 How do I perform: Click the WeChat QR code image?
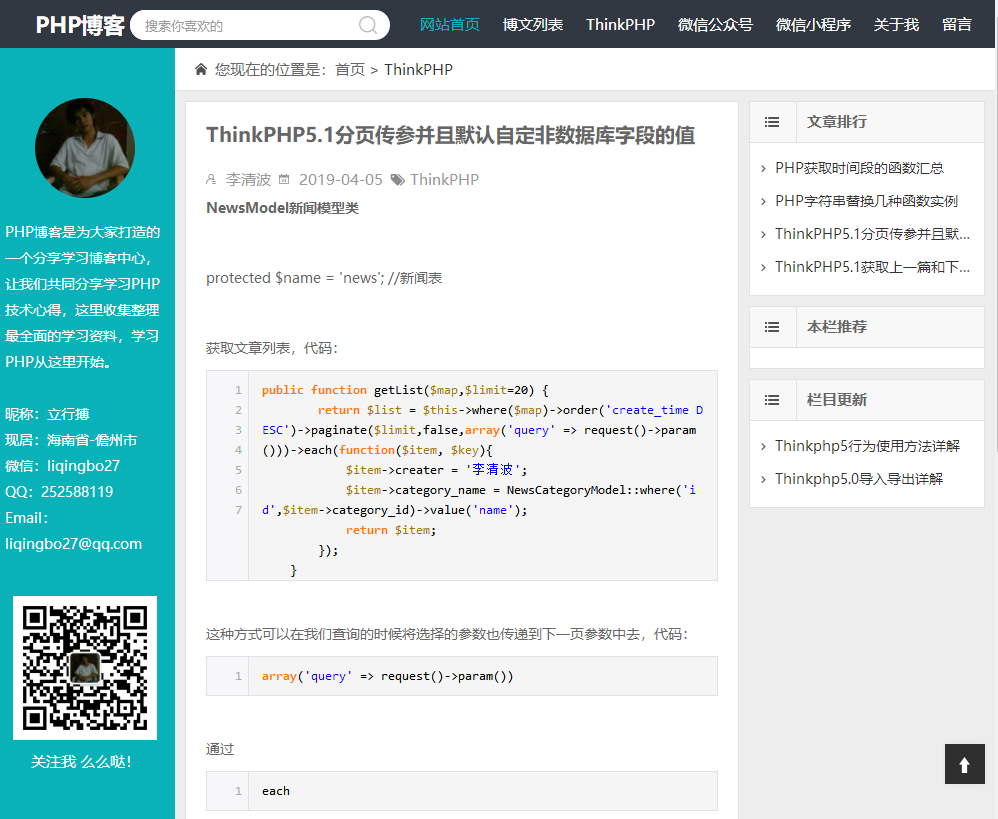[85, 668]
